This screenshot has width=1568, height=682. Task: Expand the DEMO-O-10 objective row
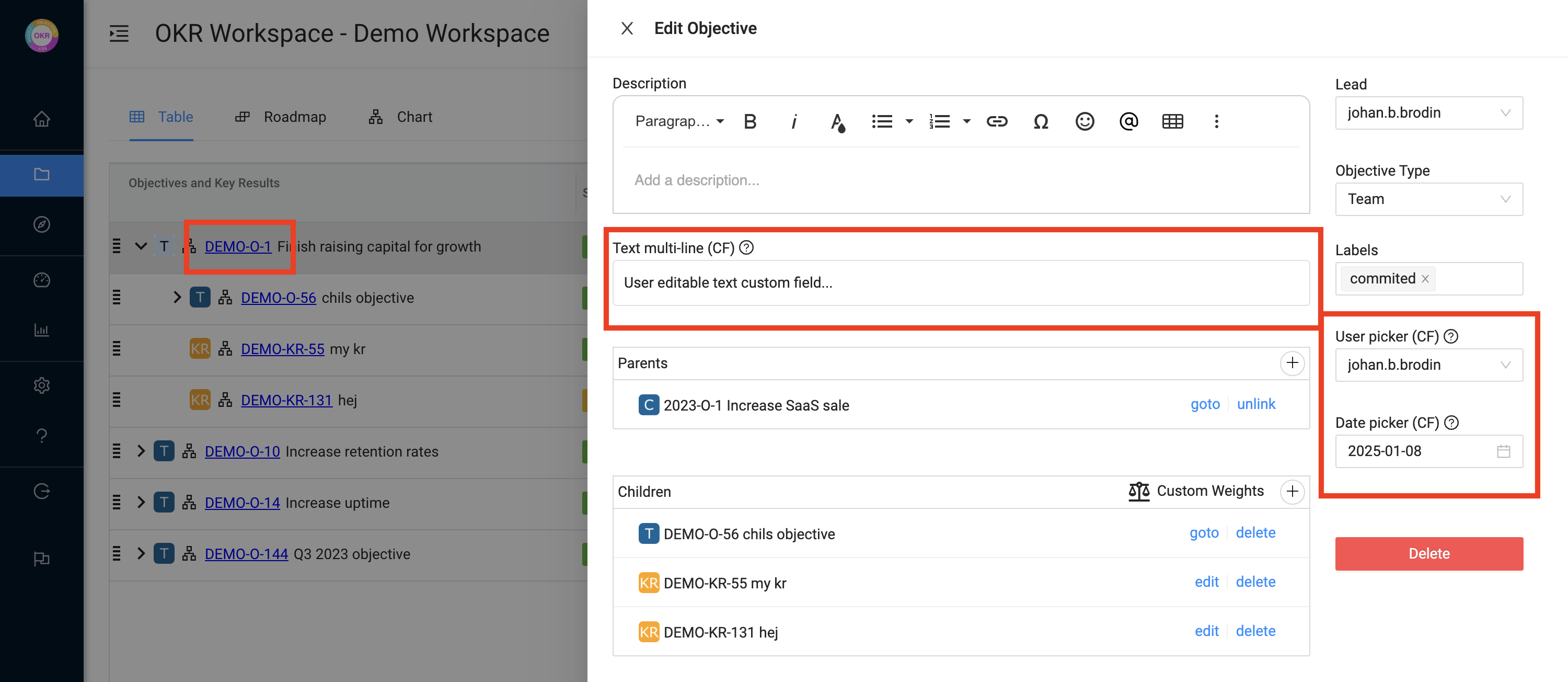click(141, 451)
